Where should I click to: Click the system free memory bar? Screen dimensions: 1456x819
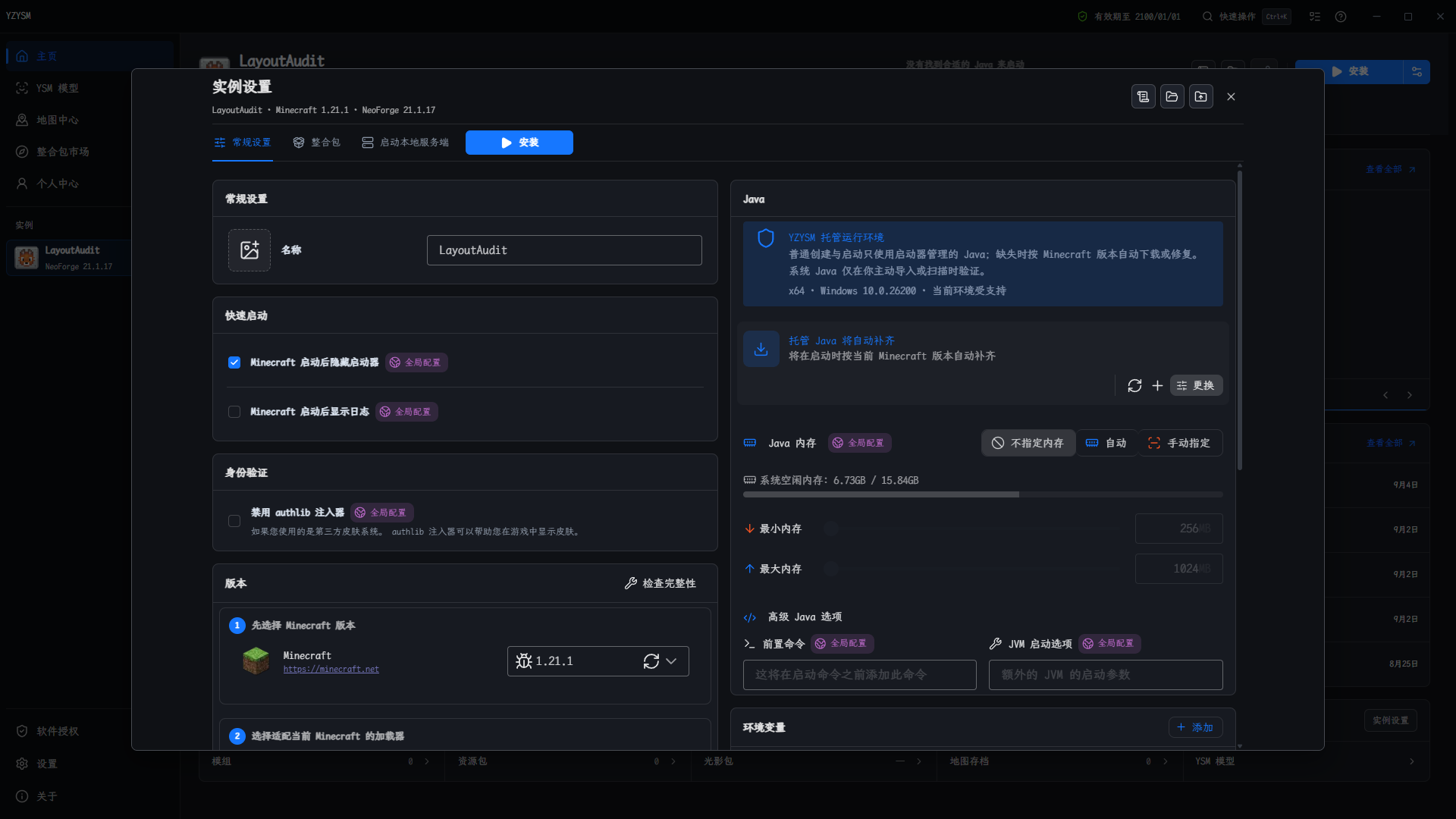coord(983,494)
